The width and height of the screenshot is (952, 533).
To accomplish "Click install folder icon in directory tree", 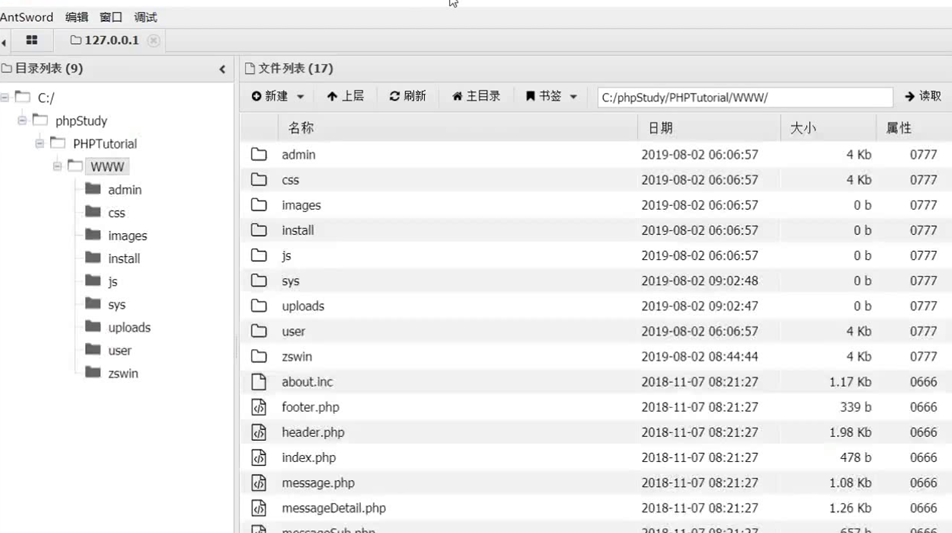I will [93, 257].
